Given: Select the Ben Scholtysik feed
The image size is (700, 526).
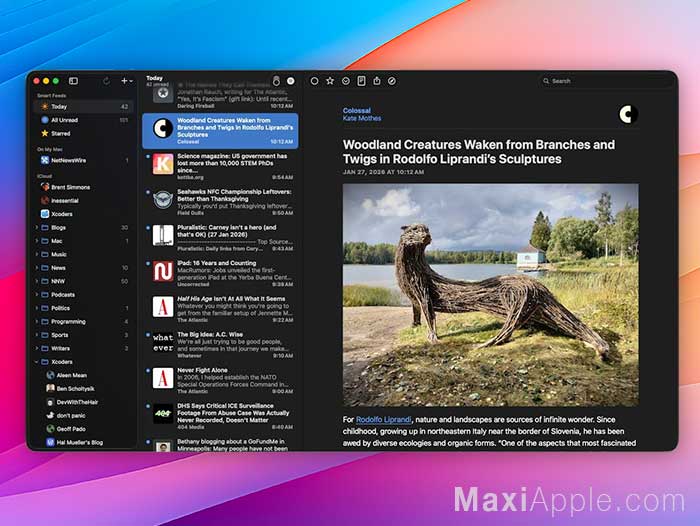Looking at the screenshot, I should (x=84, y=388).
